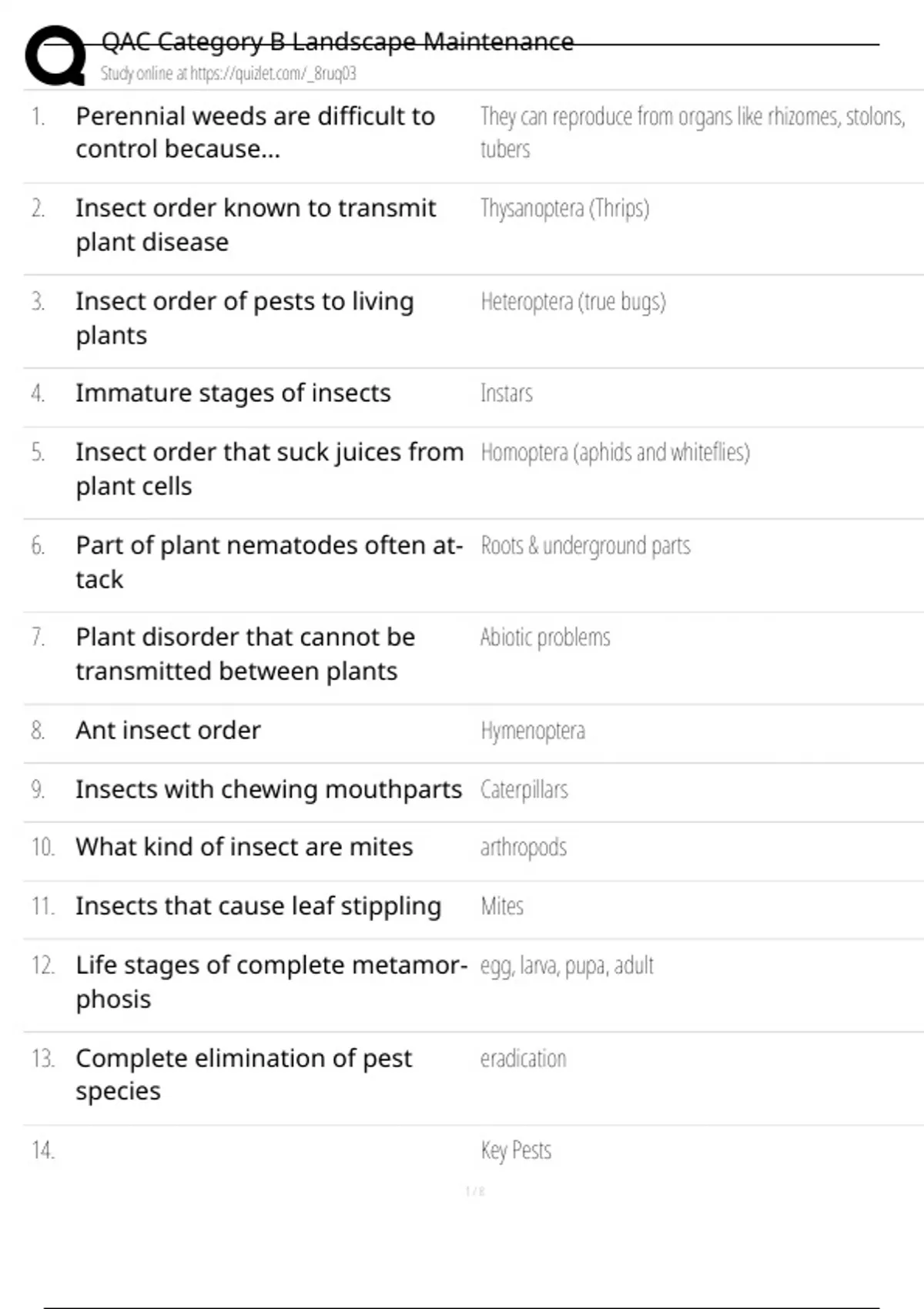
Task: Click the Thysanoptera (Thrips) answer
Action: click(x=564, y=209)
